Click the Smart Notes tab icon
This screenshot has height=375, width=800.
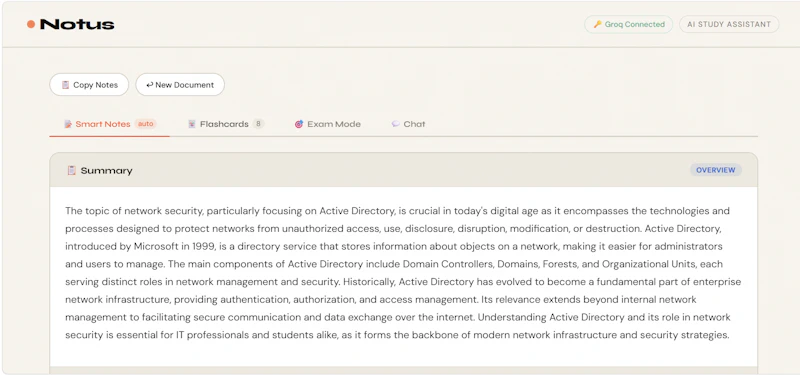pos(68,124)
